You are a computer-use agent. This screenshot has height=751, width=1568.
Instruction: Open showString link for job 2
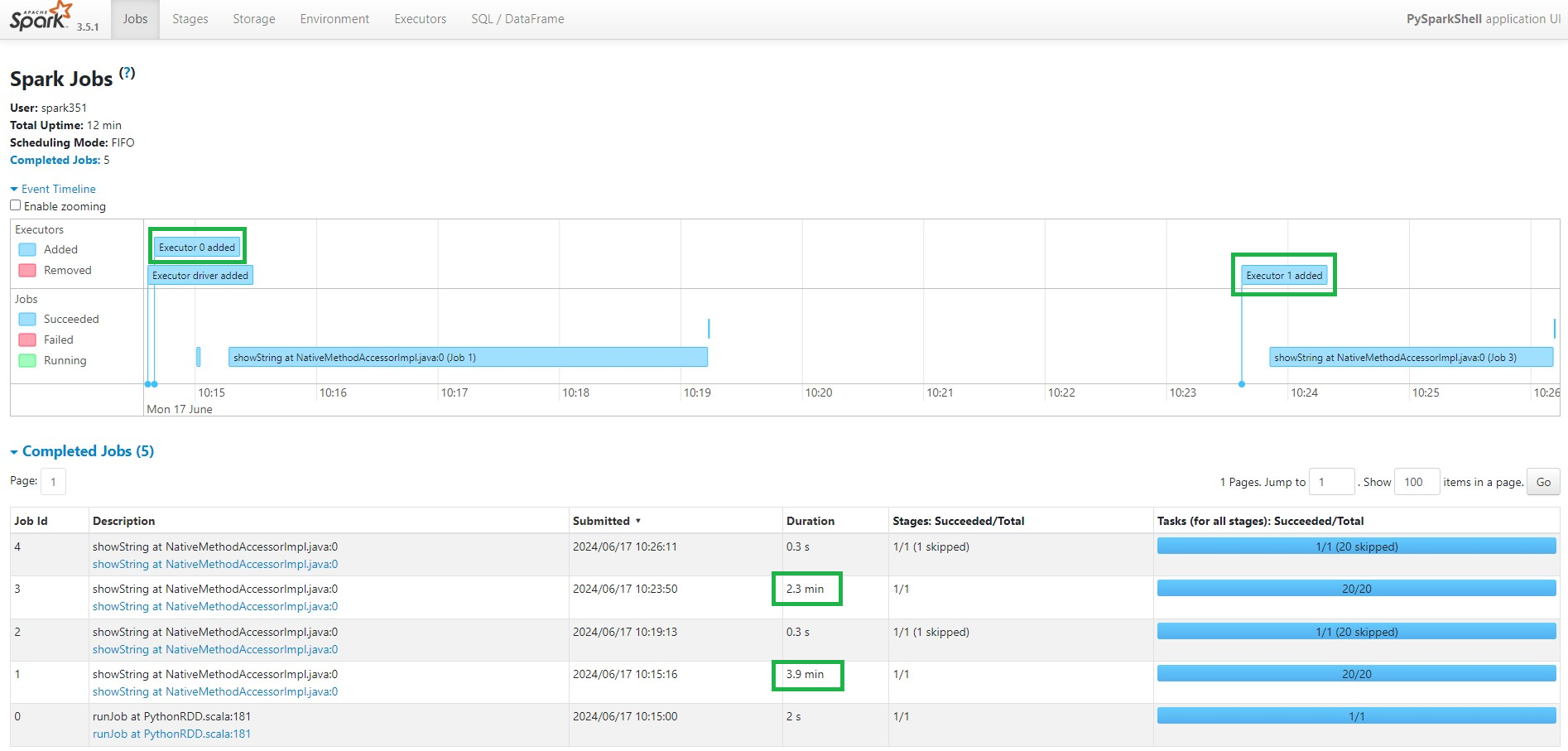pyautogui.click(x=215, y=650)
